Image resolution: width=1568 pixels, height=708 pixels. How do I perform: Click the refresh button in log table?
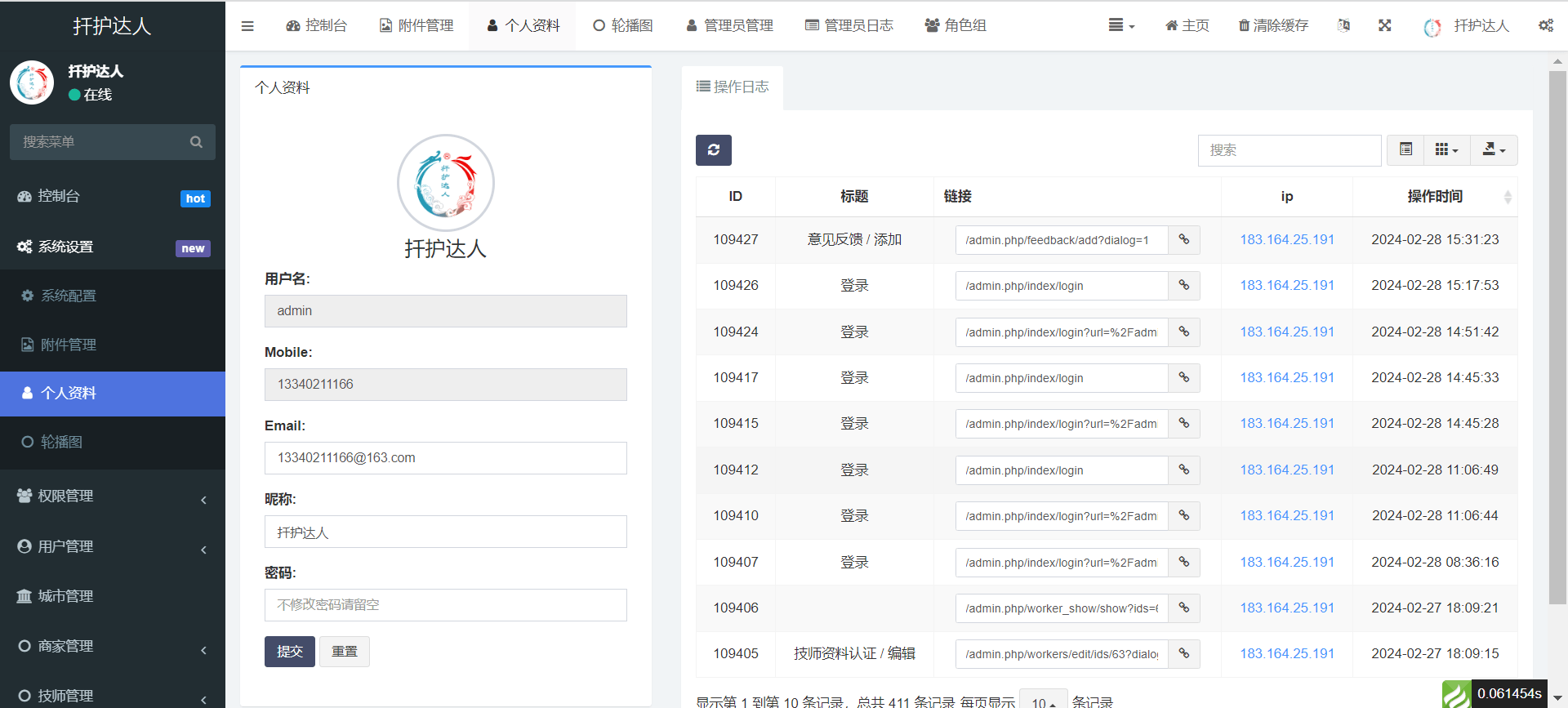click(x=713, y=150)
